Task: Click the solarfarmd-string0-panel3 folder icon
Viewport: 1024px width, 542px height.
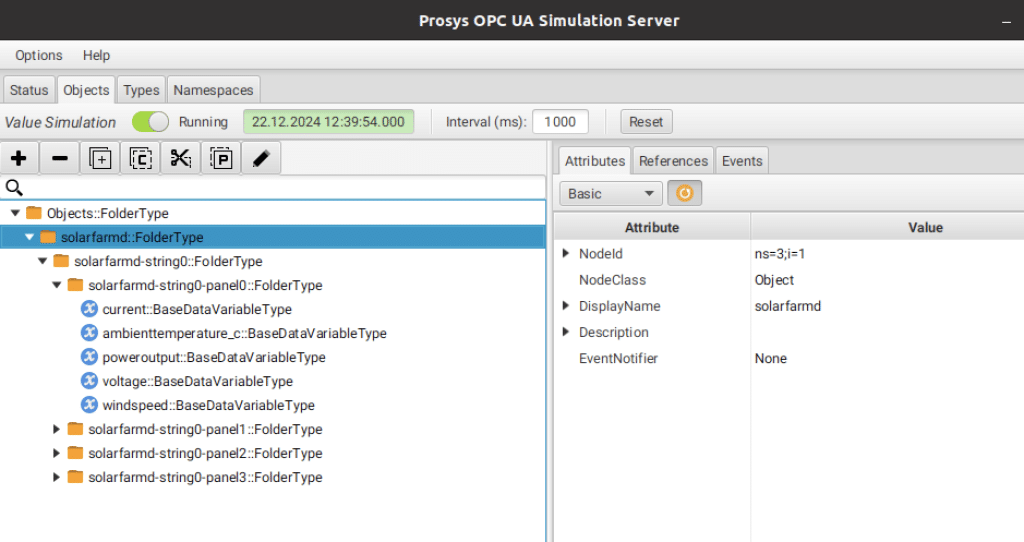Action: point(76,477)
